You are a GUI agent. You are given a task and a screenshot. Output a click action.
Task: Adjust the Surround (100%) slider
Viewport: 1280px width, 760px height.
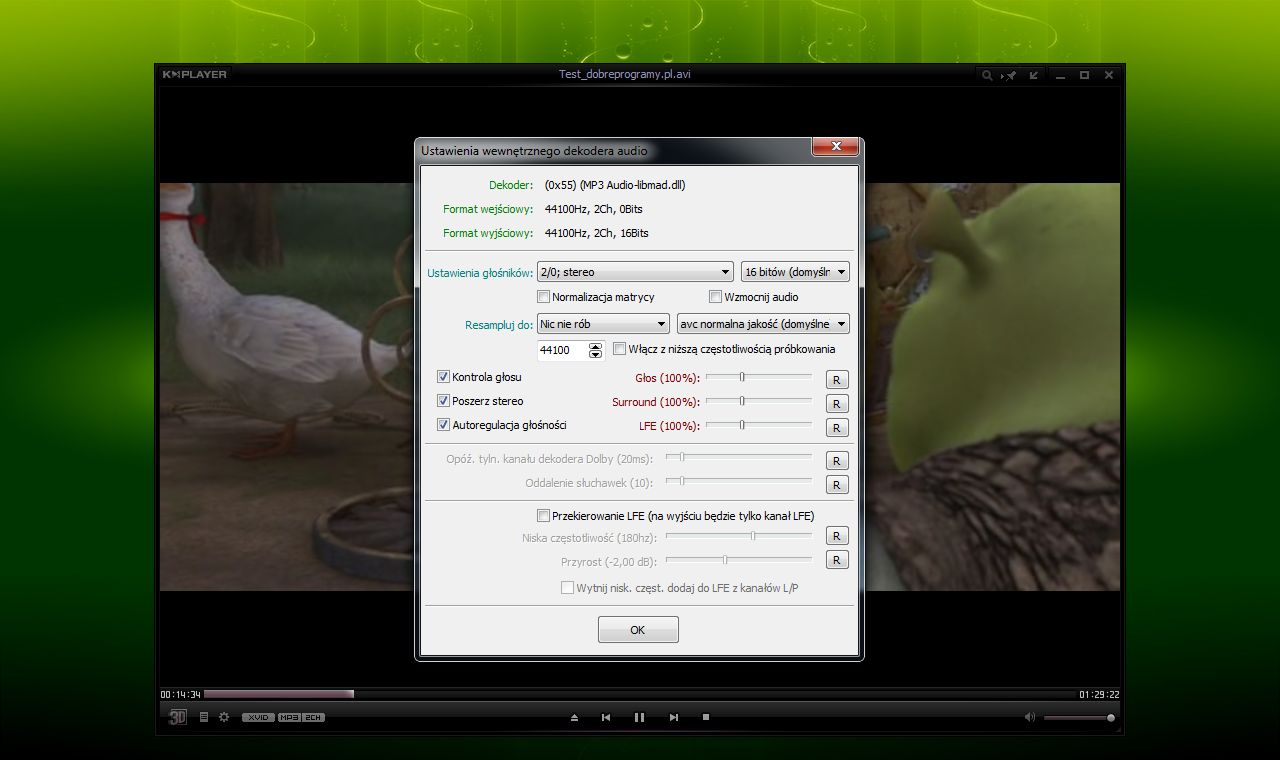click(x=759, y=401)
